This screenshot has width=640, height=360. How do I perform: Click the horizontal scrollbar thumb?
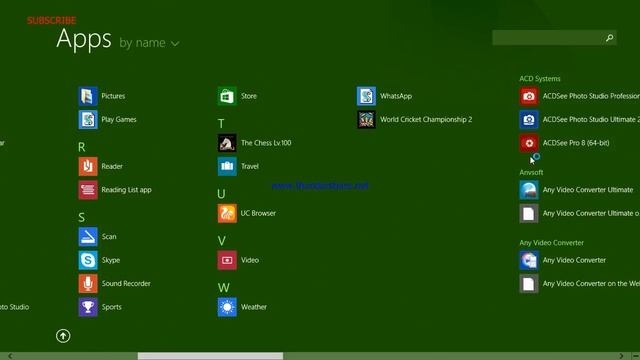[x=210, y=356]
